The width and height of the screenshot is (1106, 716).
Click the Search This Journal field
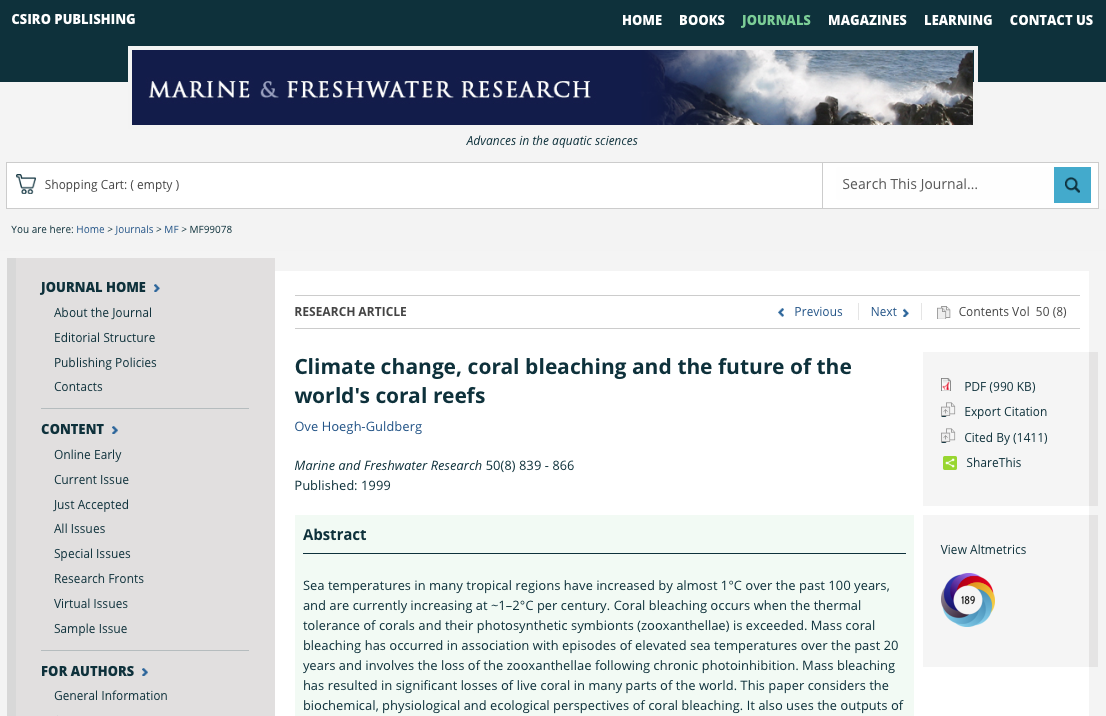(x=938, y=185)
